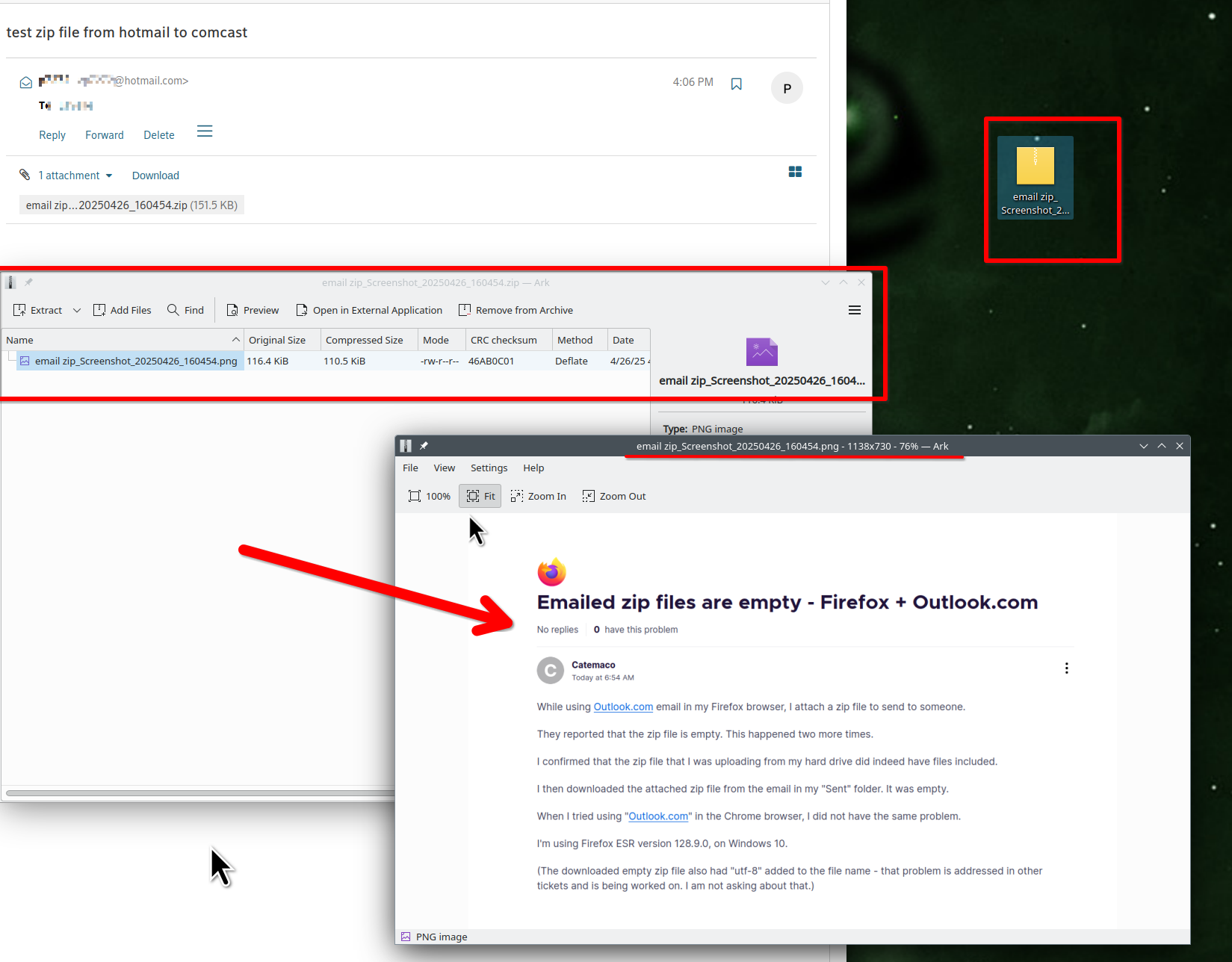1232x962 pixels.
Task: Click the Deflate method cell
Action: (571, 361)
